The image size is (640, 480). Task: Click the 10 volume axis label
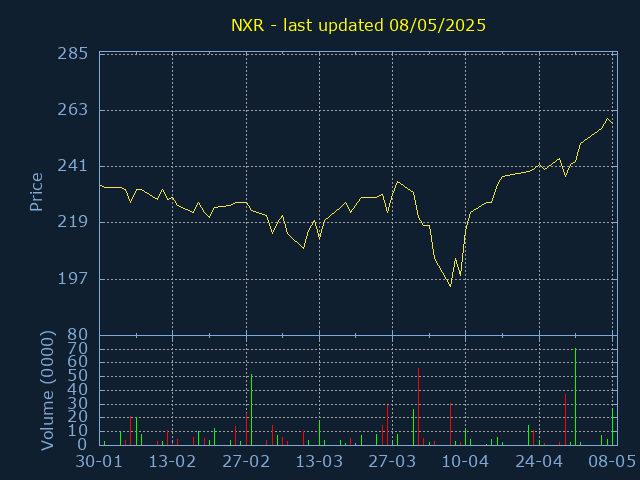[78, 431]
